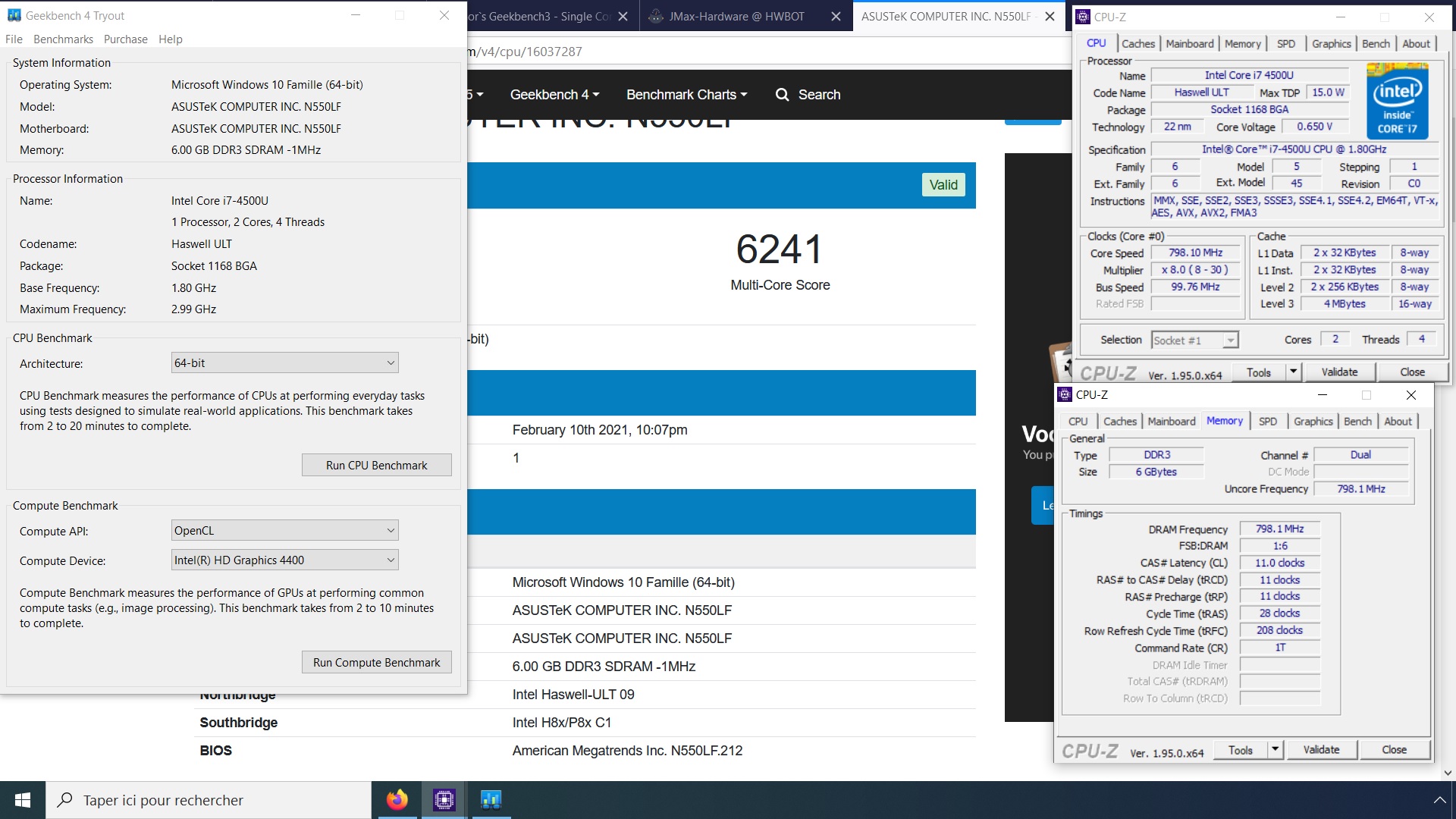Viewport: 1456px width, 819px height.
Task: Switch to CPU tab in lower CPU-Z
Action: coord(1078,422)
